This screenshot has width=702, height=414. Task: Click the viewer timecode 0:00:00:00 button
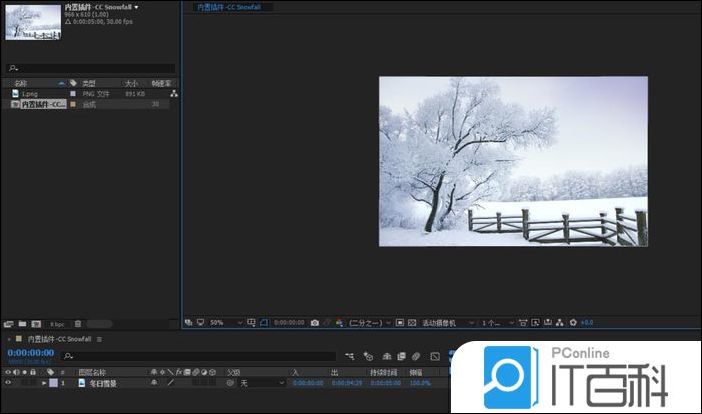click(289, 323)
